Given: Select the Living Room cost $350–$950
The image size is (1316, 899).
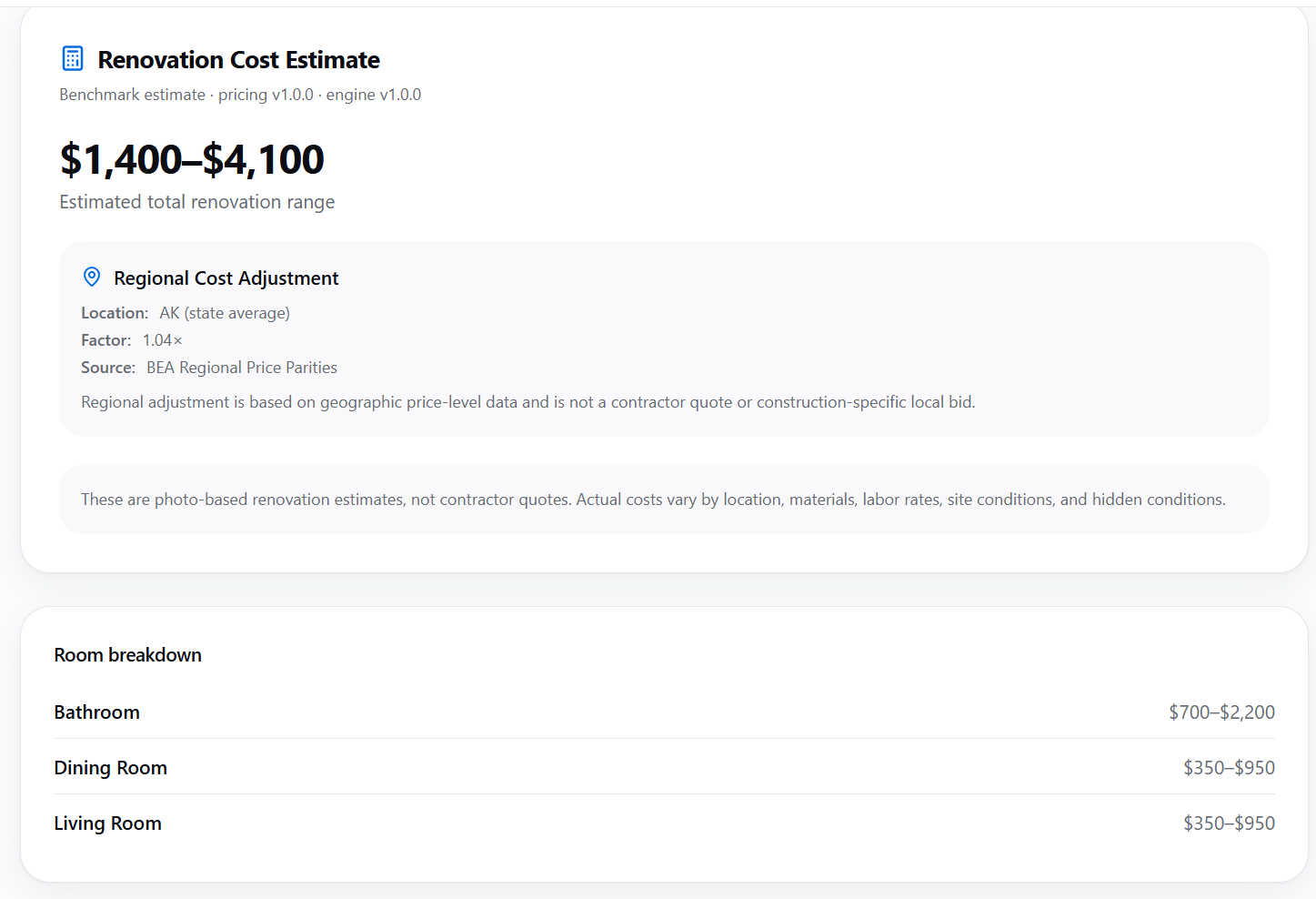Looking at the screenshot, I should point(1229,823).
